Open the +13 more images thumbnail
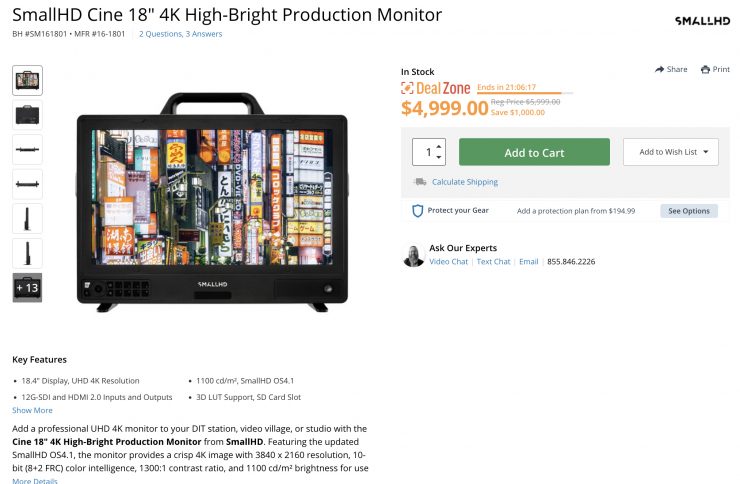This screenshot has width=740, height=484. [28, 288]
